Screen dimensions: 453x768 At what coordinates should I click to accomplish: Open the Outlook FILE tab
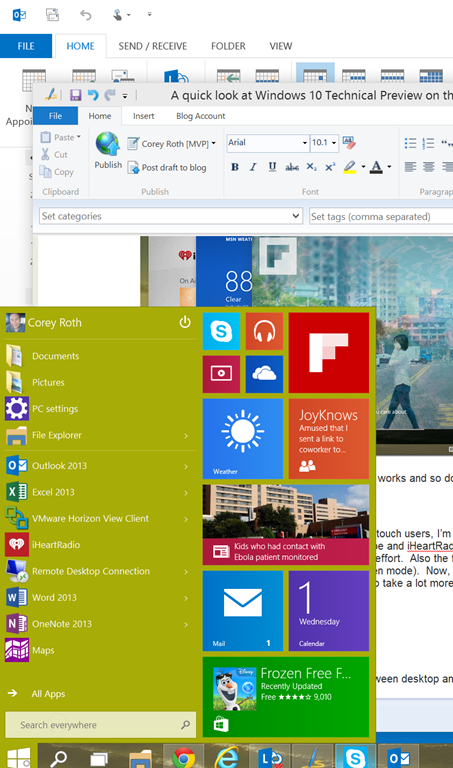point(26,46)
